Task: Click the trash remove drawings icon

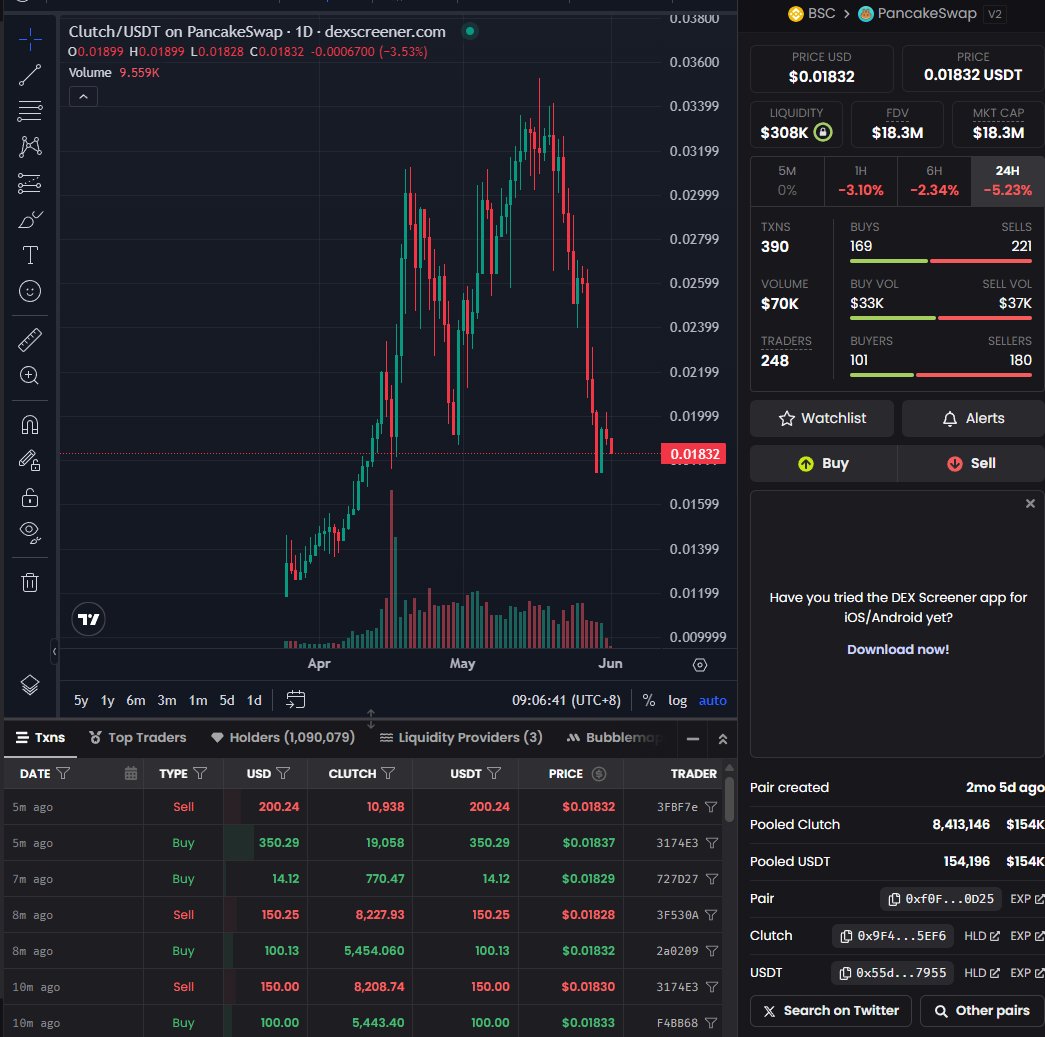Action: [30, 582]
